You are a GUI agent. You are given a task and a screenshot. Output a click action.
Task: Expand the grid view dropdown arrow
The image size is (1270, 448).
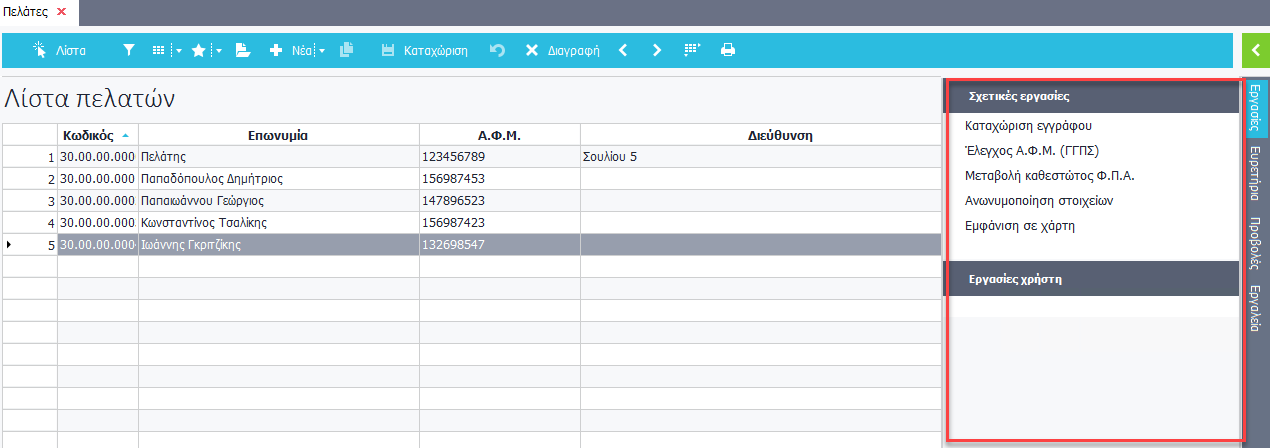click(x=179, y=50)
